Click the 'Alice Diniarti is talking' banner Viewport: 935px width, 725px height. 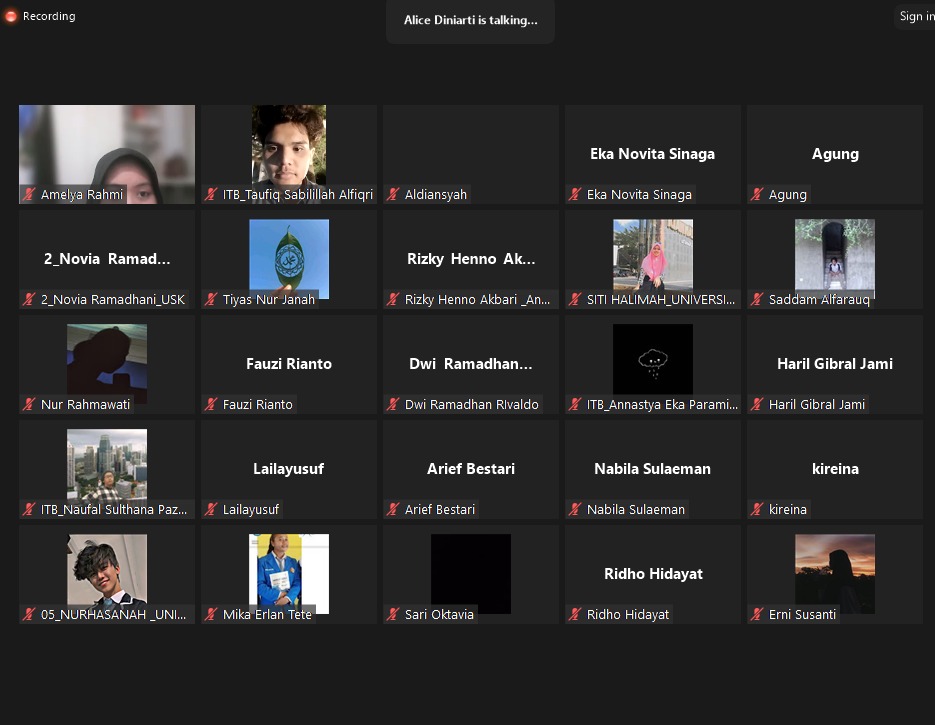click(470, 20)
